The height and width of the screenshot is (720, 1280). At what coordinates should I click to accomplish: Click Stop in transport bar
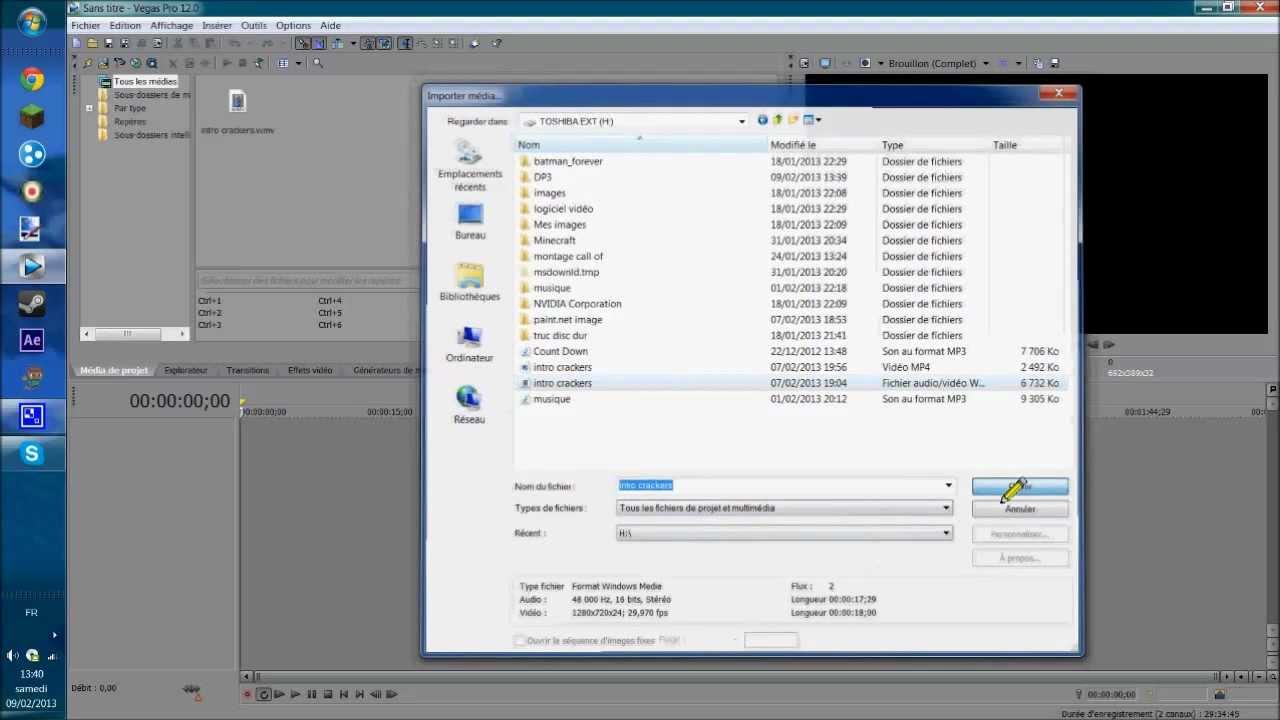328,694
